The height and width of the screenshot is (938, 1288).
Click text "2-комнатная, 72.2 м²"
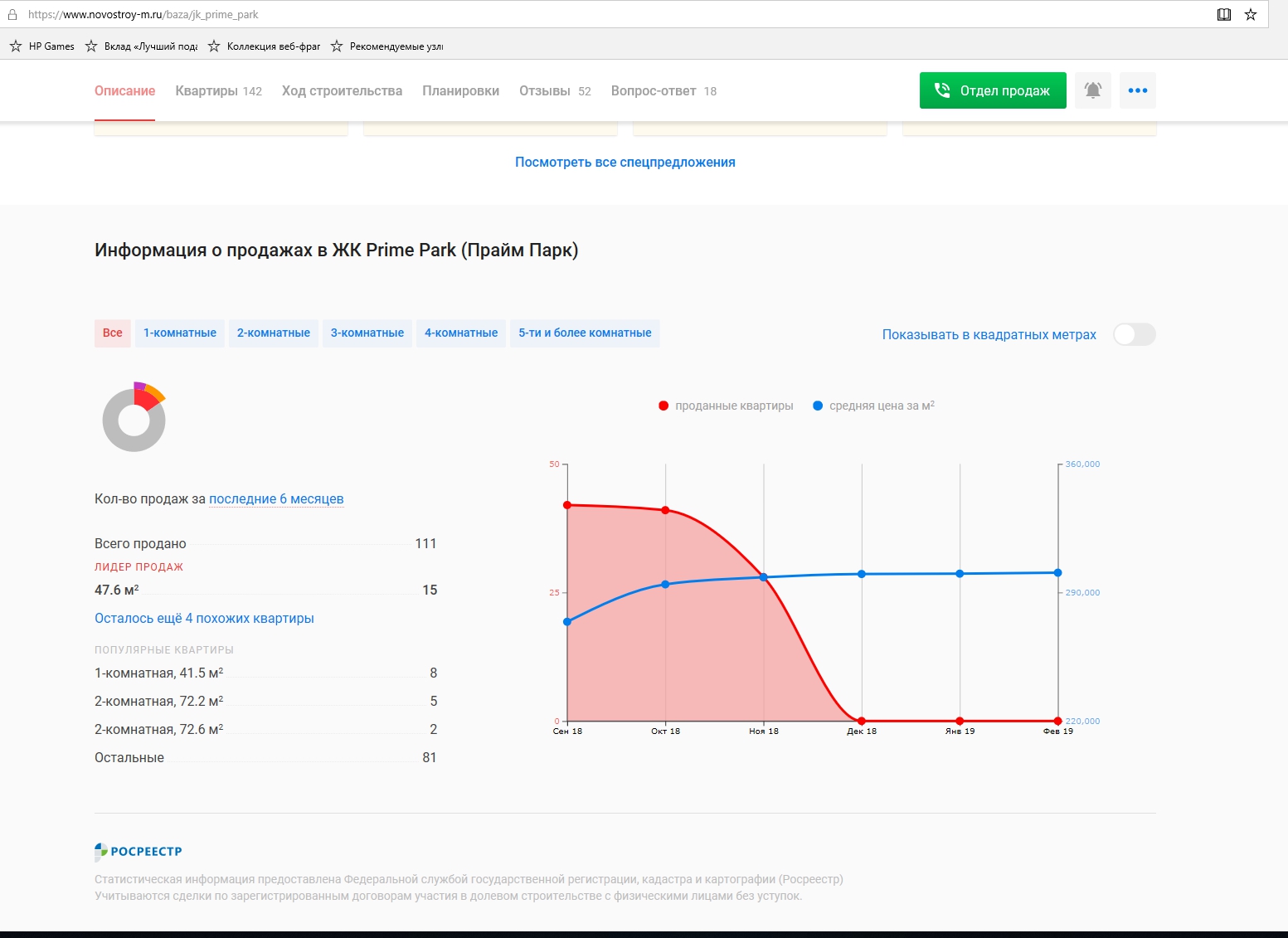[159, 702]
